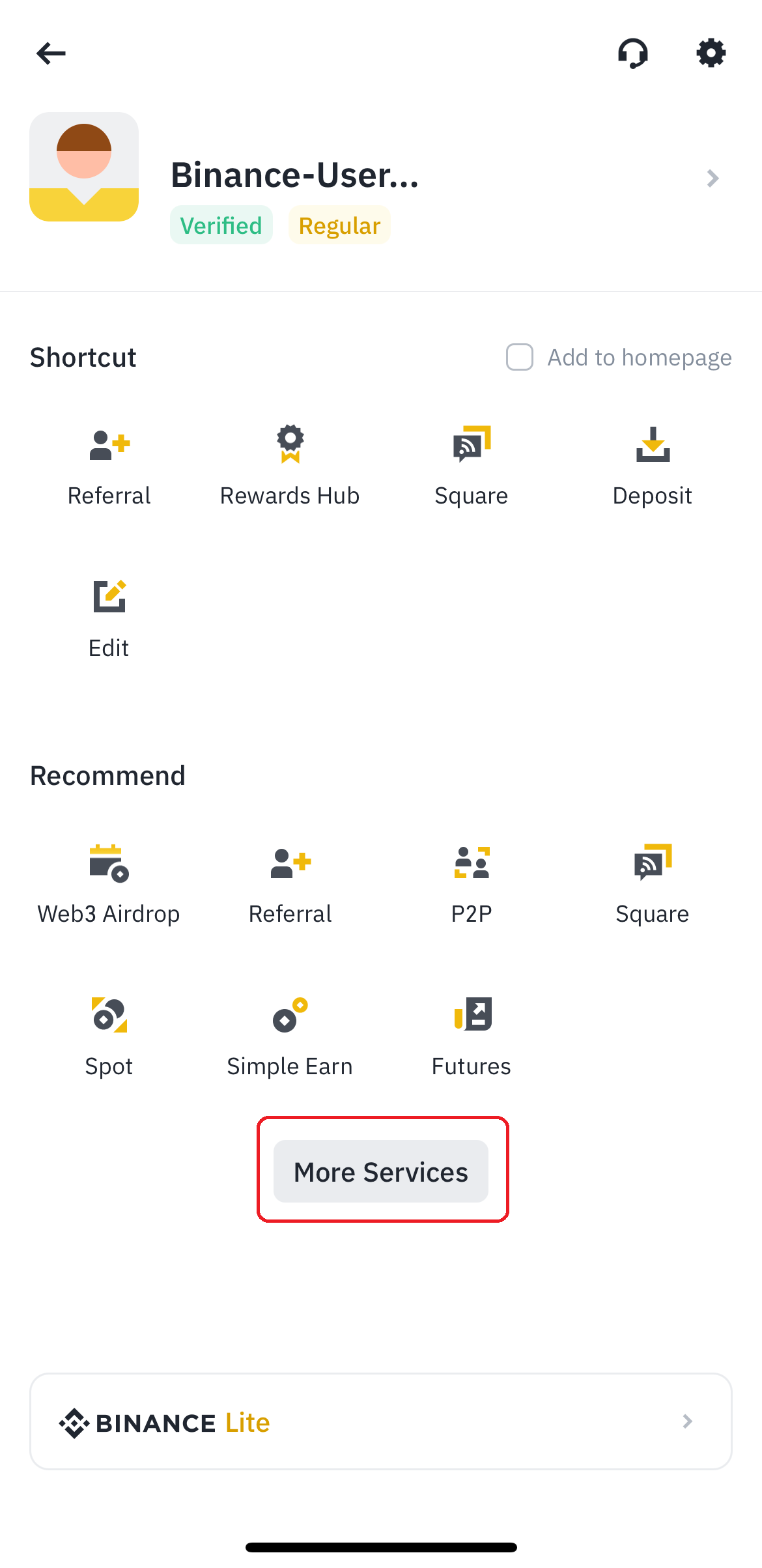Tap the Regular tier badge
Image resolution: width=762 pixels, height=1568 pixels.
(x=339, y=225)
